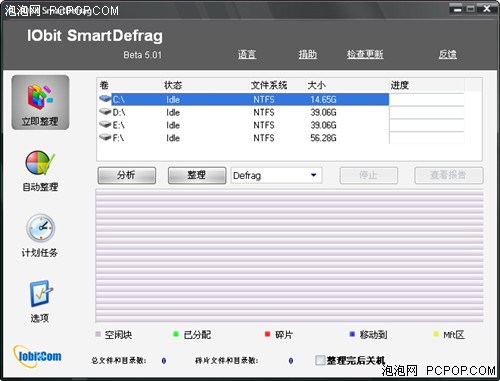Click the 捐助 donate link
The height and width of the screenshot is (381, 500).
308,54
